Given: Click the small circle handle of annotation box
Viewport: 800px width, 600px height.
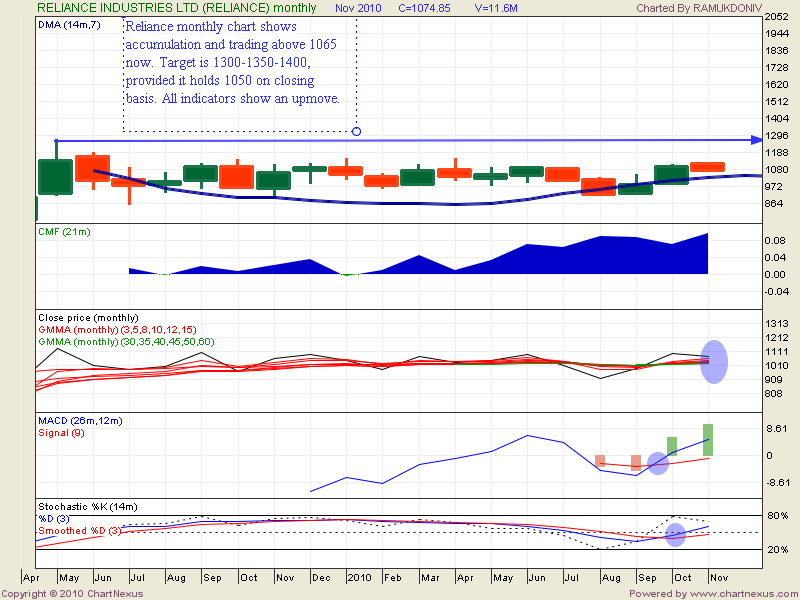Looking at the screenshot, I should pyautogui.click(x=357, y=132).
